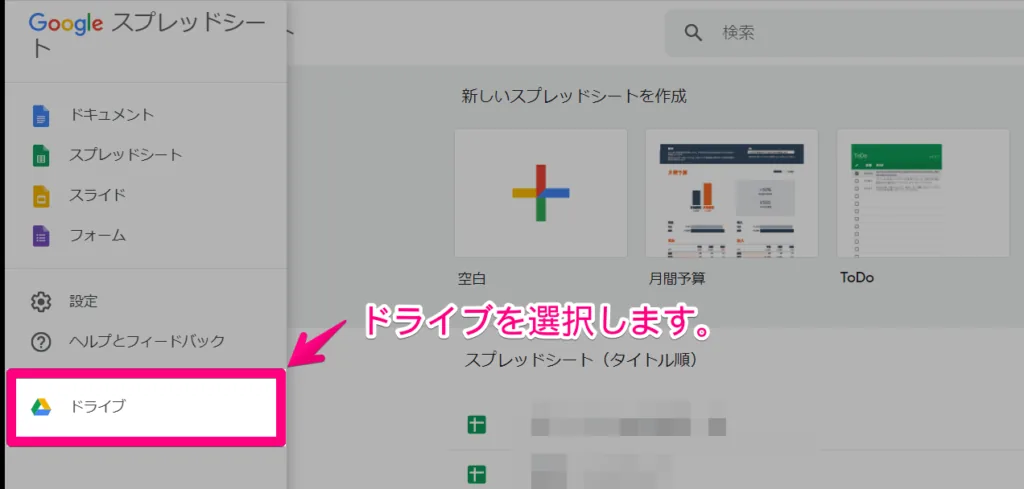Open ヘルプとフィードバック menu entry

point(146,341)
